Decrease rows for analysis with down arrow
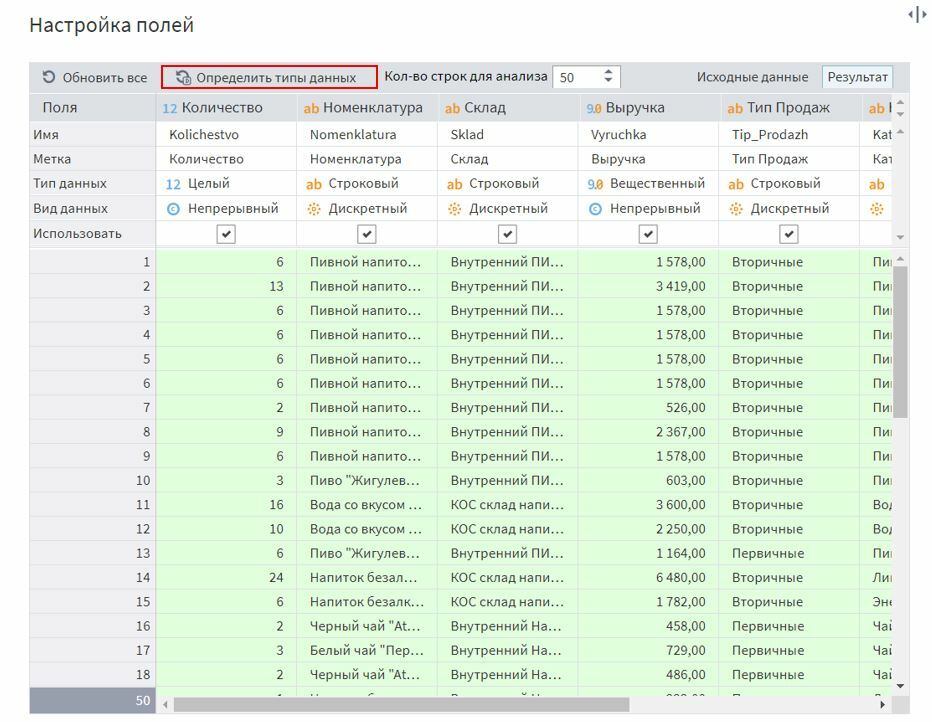The width and height of the screenshot is (932, 722). click(x=608, y=81)
